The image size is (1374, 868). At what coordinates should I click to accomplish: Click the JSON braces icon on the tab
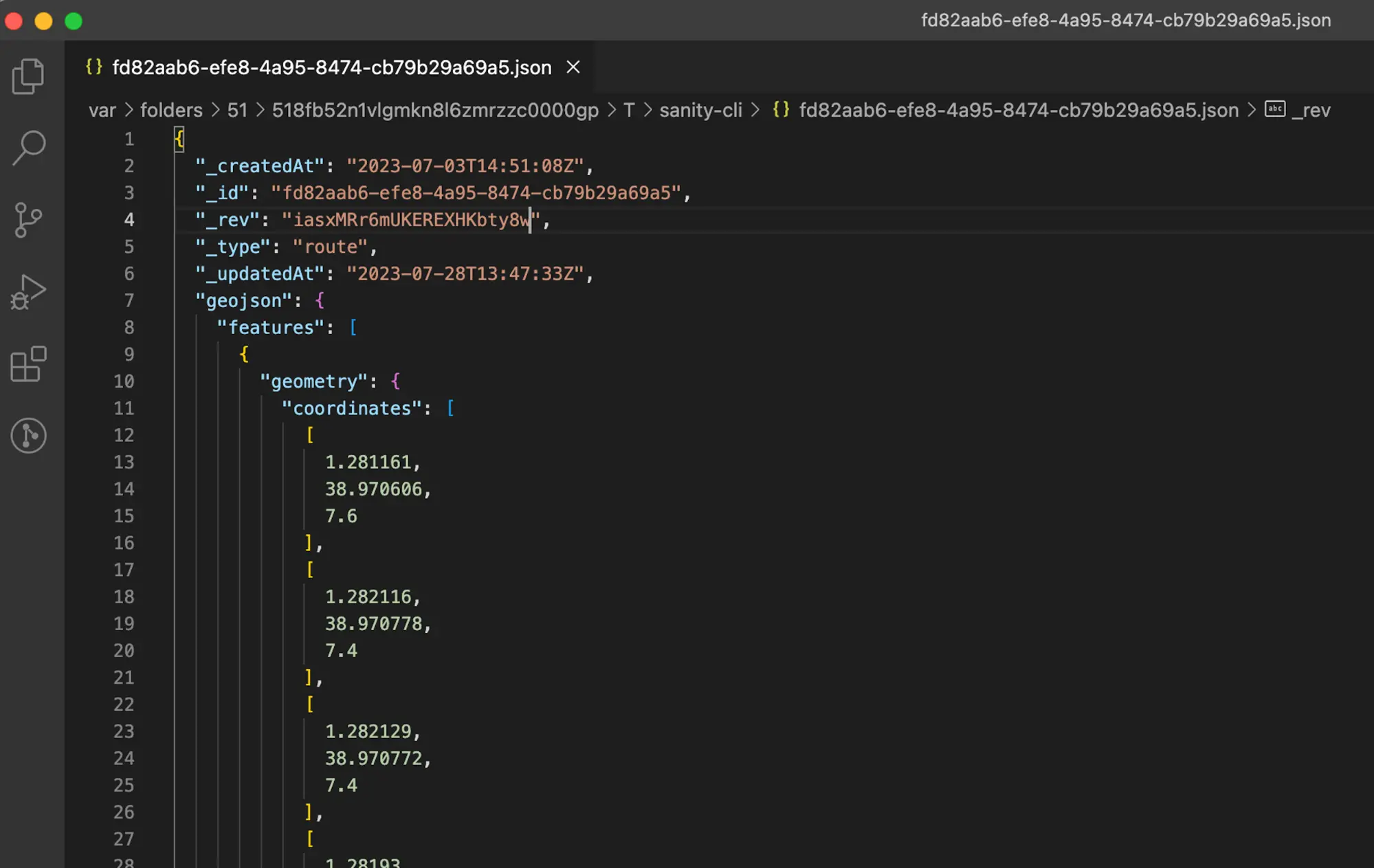coord(95,67)
